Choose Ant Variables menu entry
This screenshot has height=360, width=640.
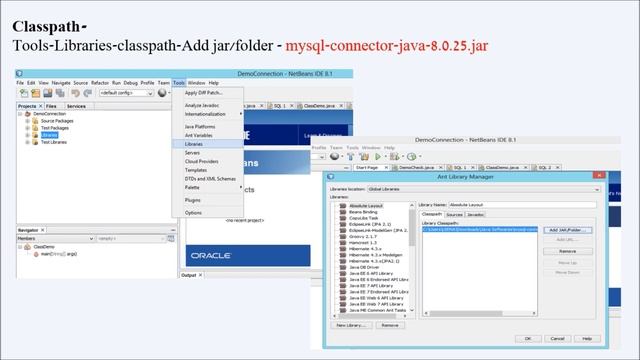[x=208, y=136]
